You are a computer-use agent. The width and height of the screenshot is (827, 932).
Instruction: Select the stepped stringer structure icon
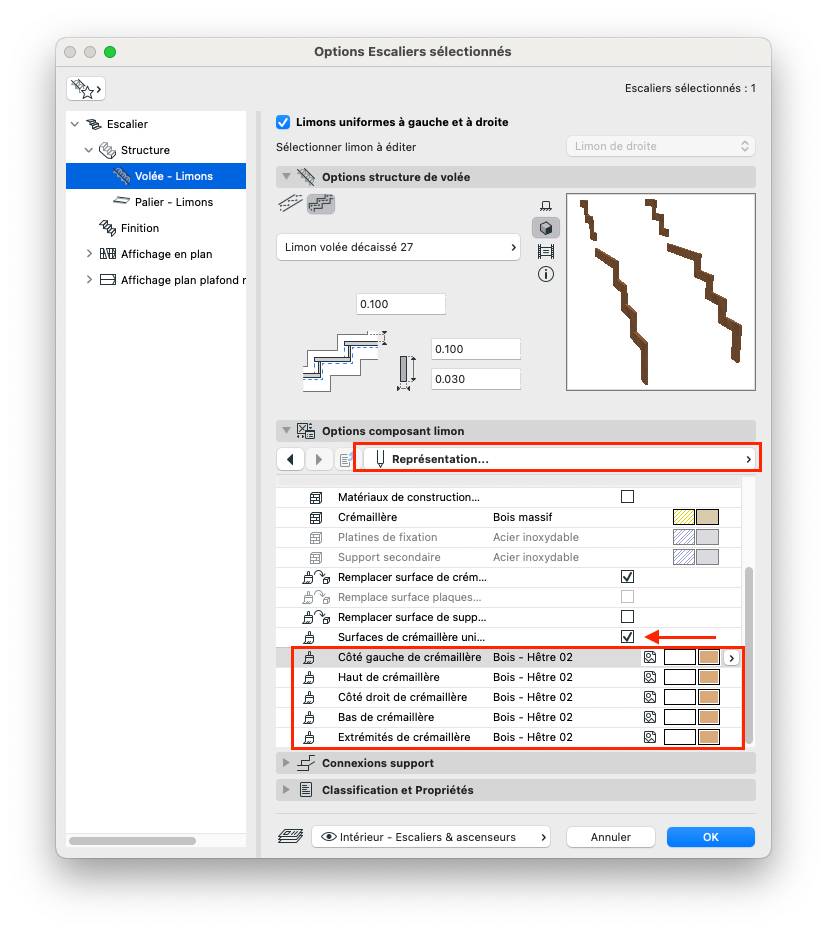coord(321,204)
